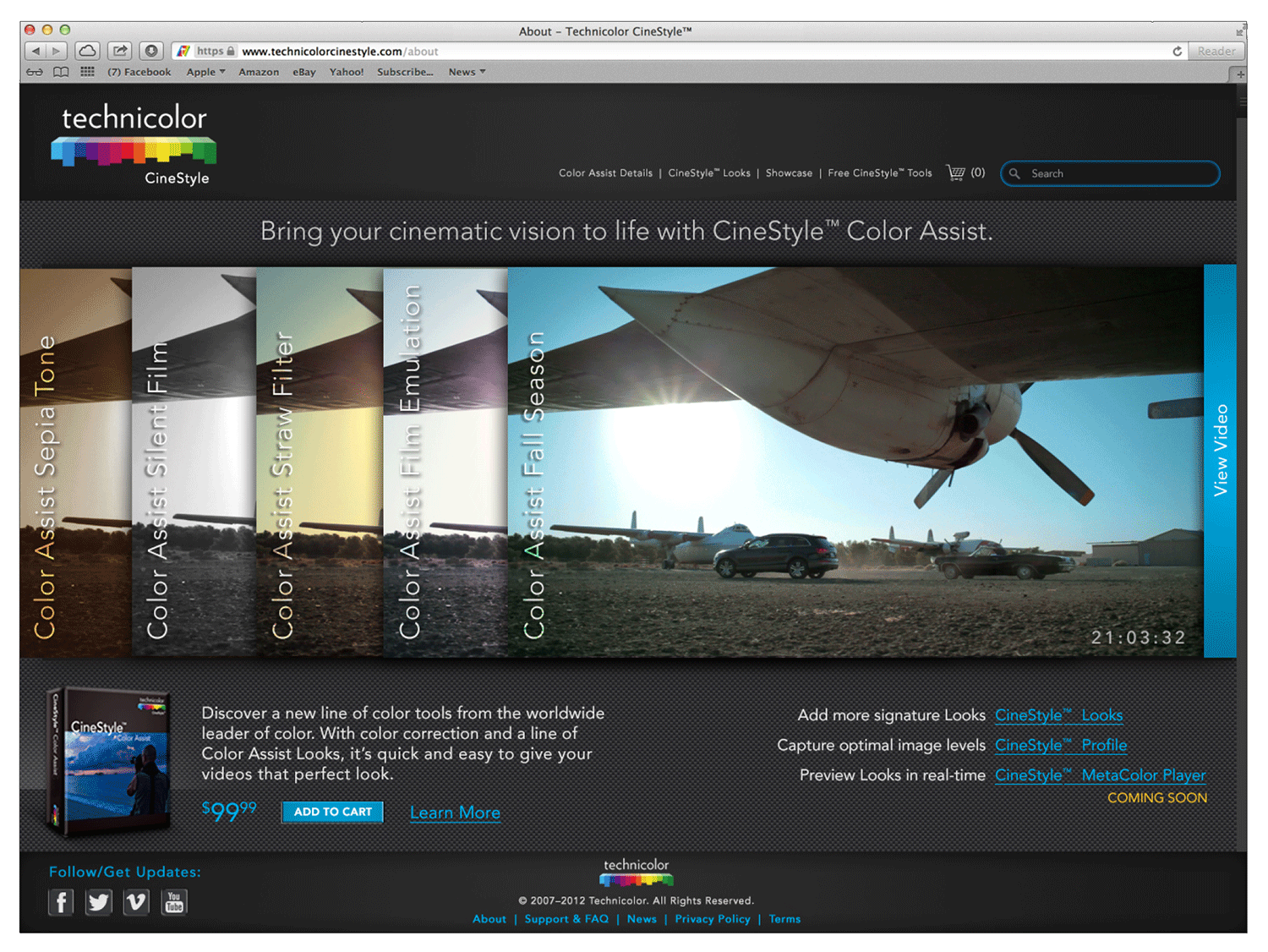Select the Color Assist Straw Filter panel
This screenshot has width=1268, height=952.
point(320,462)
